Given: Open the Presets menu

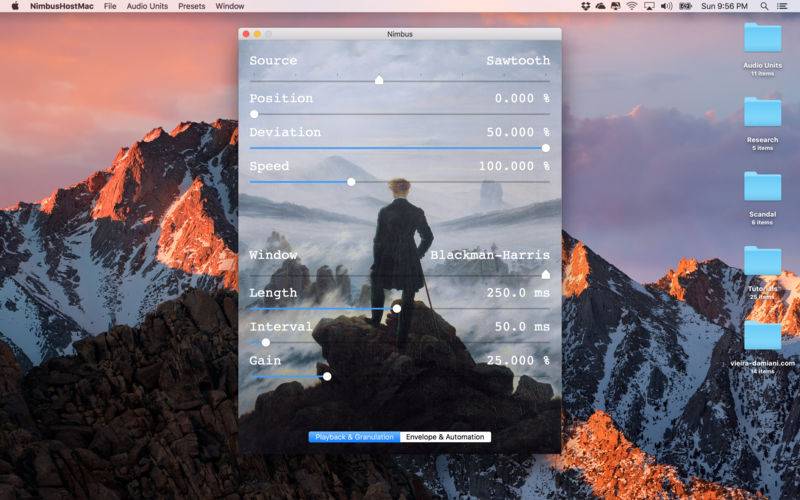Looking at the screenshot, I should click(x=191, y=6).
